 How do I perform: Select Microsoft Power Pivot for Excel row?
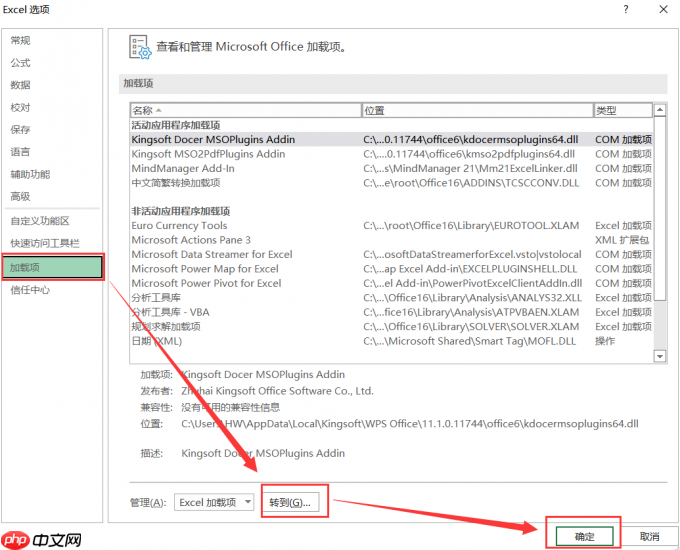(391, 283)
